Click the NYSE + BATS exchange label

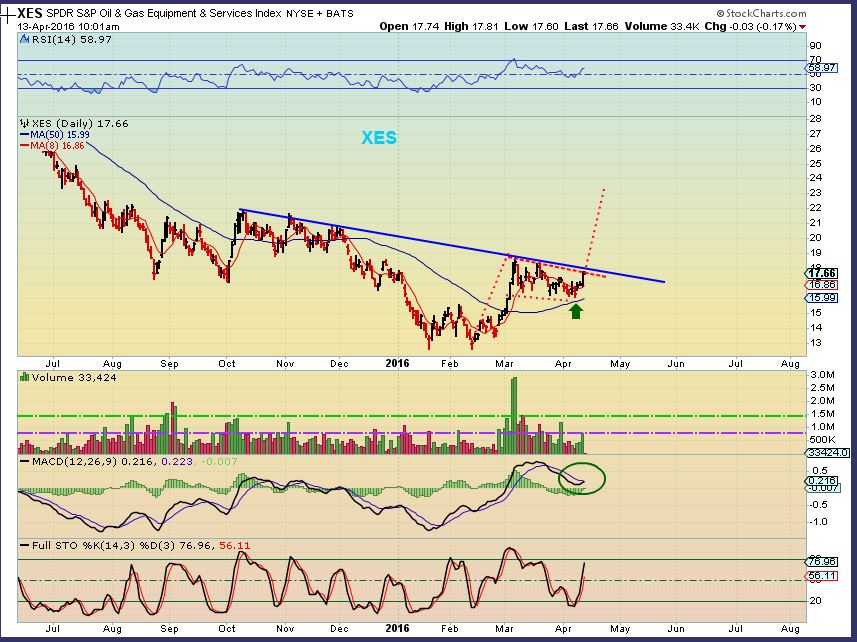click(x=320, y=14)
